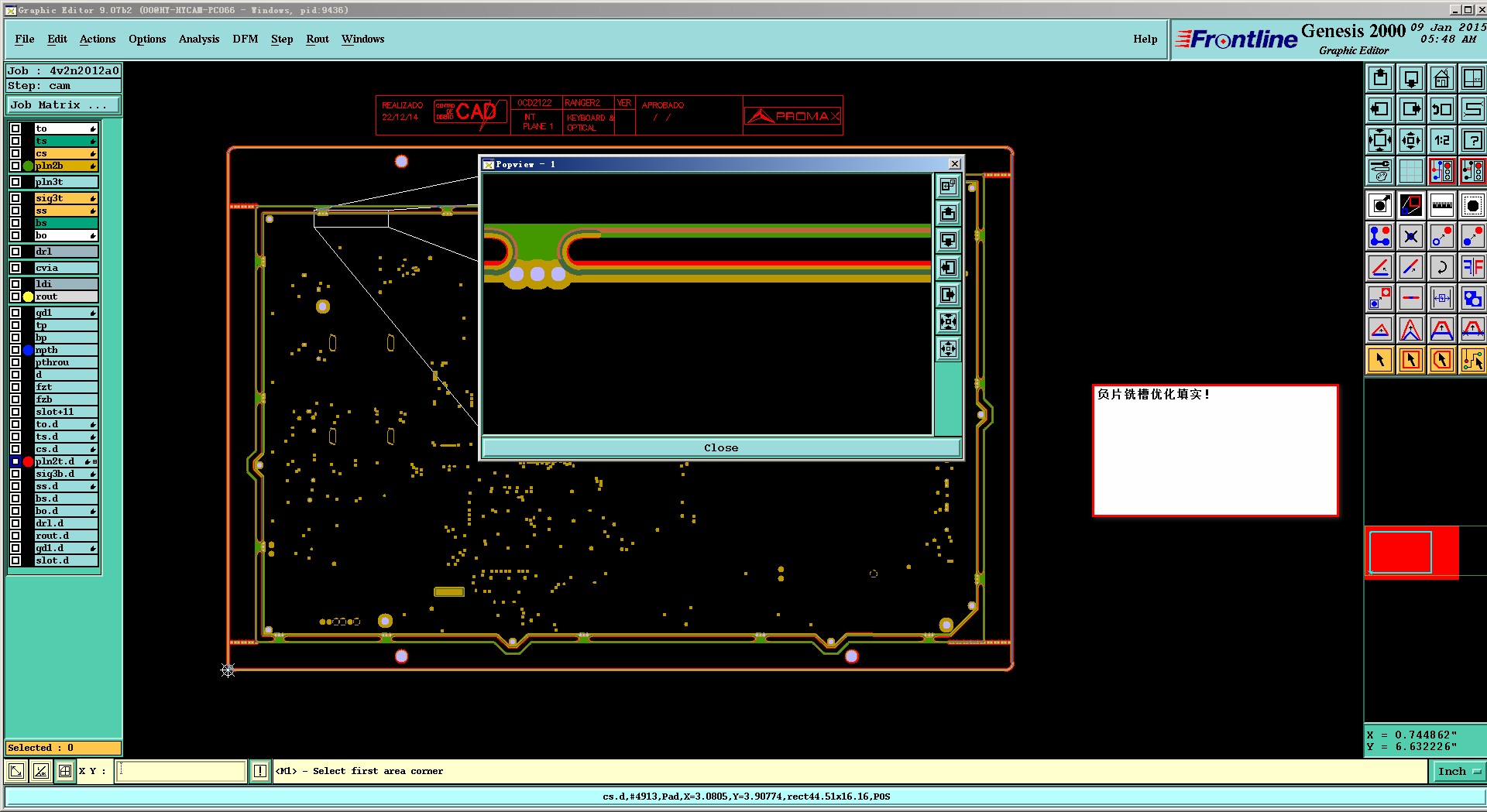Click the Popview pan down icon
Screen dimensions: 1487x812
[948, 240]
